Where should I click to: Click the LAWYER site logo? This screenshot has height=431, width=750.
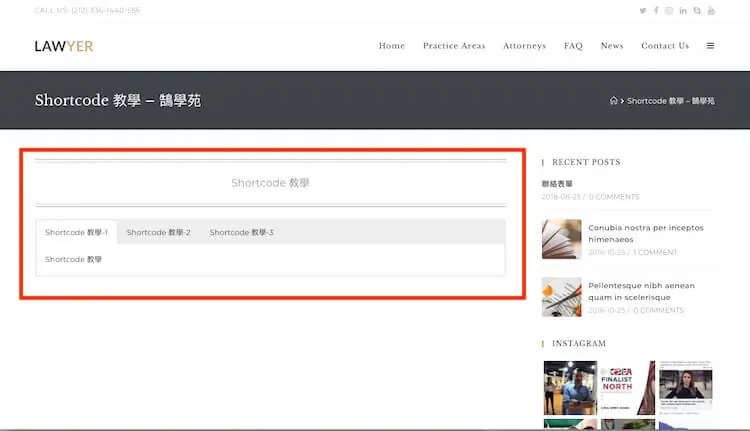[64, 46]
